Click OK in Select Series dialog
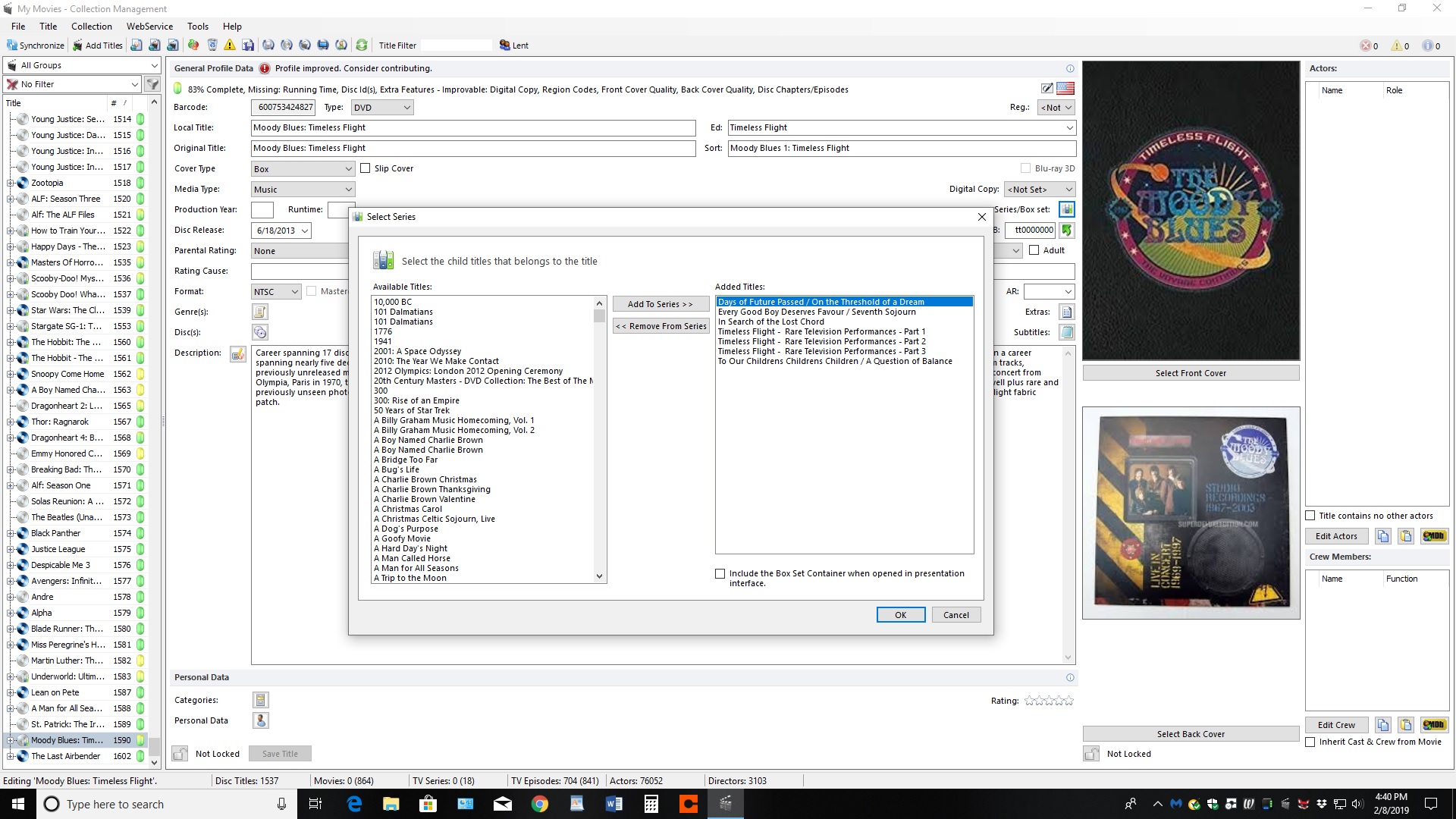The width and height of the screenshot is (1456, 819). click(x=901, y=615)
